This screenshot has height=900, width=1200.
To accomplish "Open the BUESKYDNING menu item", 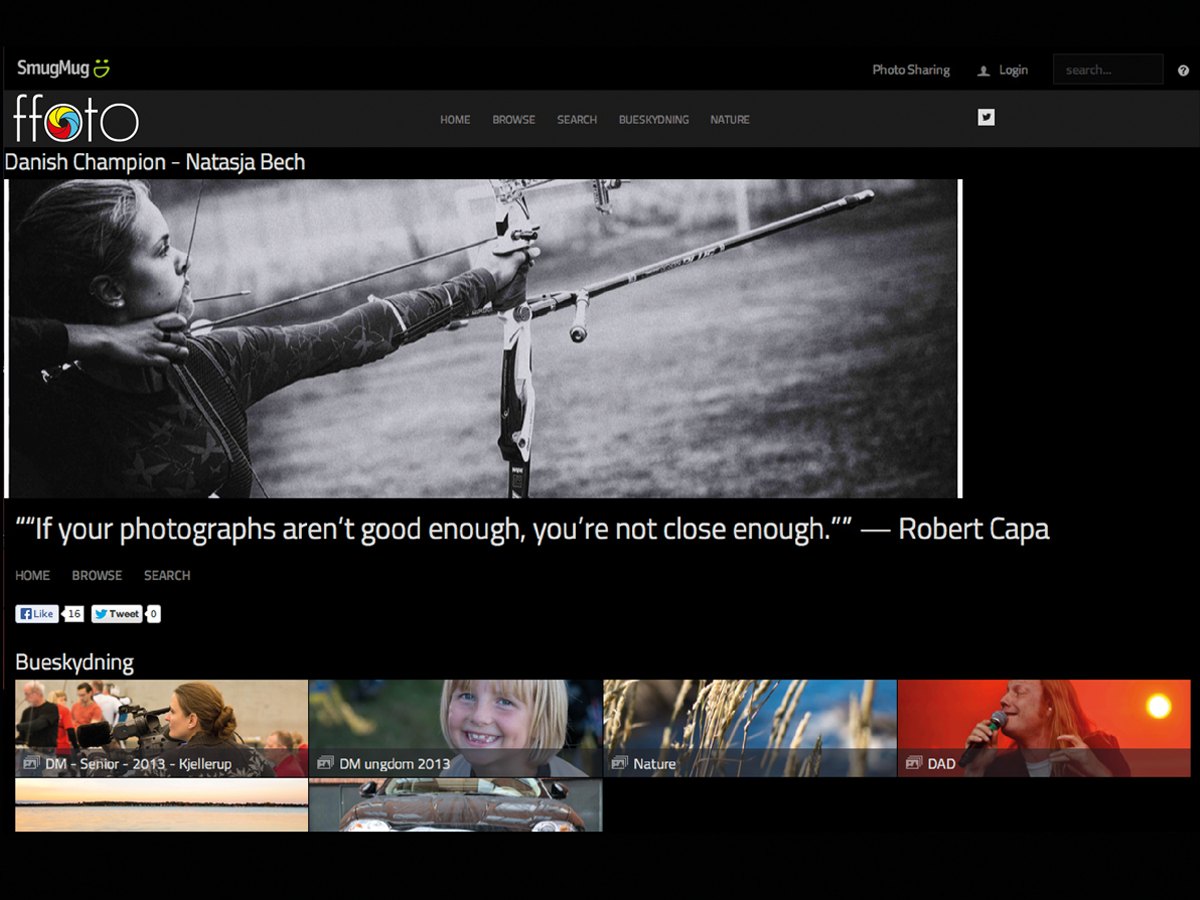I will click(654, 120).
